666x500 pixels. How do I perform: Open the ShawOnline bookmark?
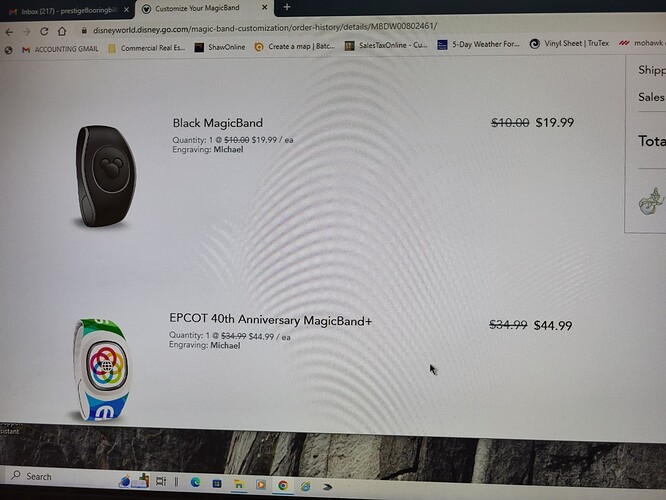(220, 47)
